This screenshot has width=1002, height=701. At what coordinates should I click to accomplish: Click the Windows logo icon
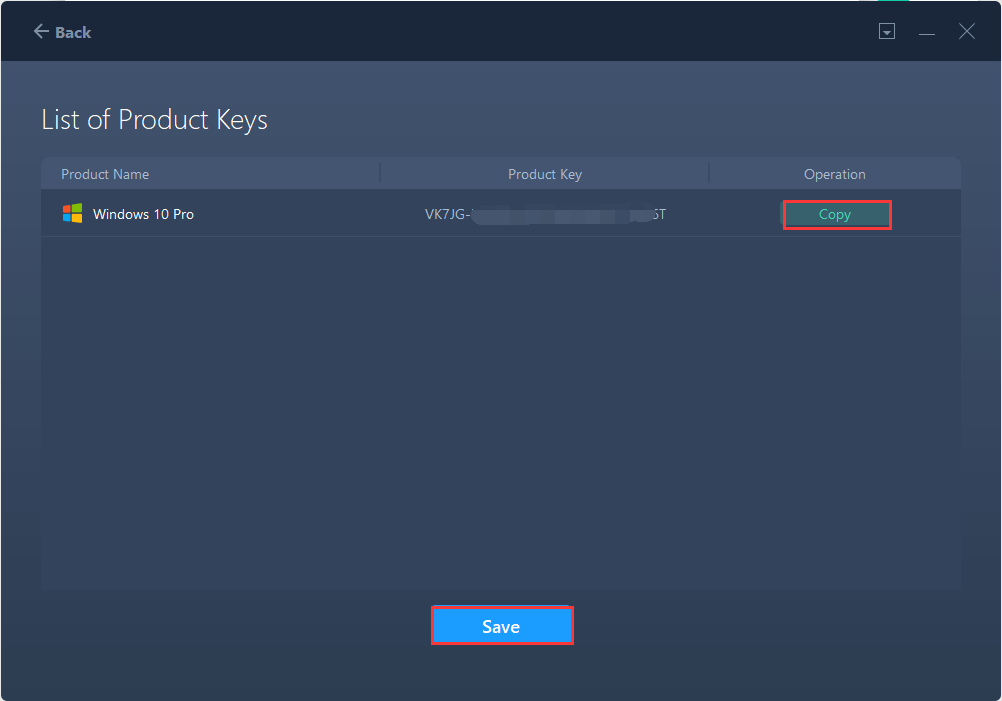[72, 214]
